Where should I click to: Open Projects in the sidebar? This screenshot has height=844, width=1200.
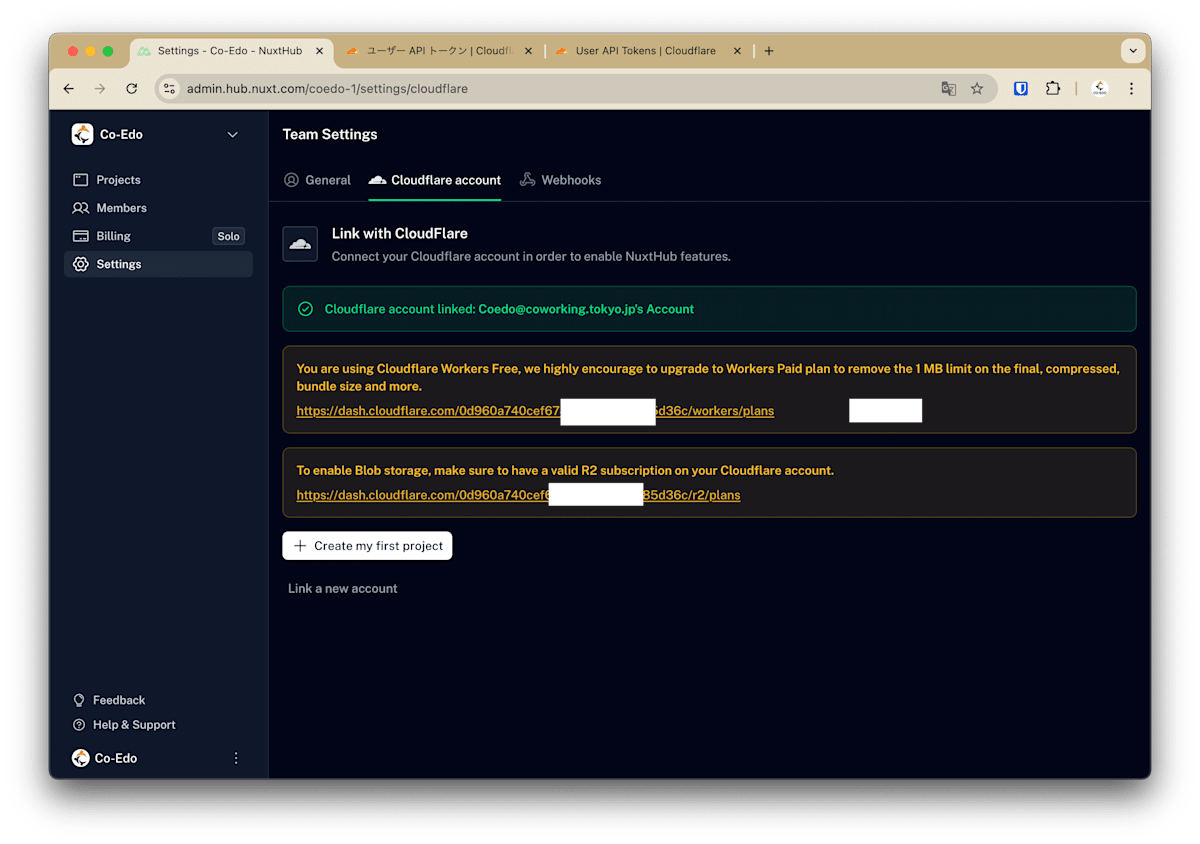(x=158, y=180)
